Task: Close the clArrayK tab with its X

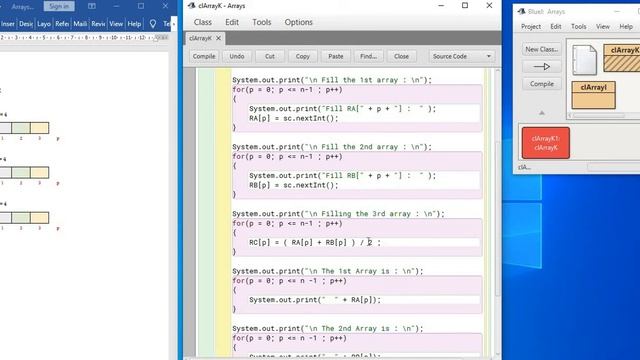Action: point(218,38)
